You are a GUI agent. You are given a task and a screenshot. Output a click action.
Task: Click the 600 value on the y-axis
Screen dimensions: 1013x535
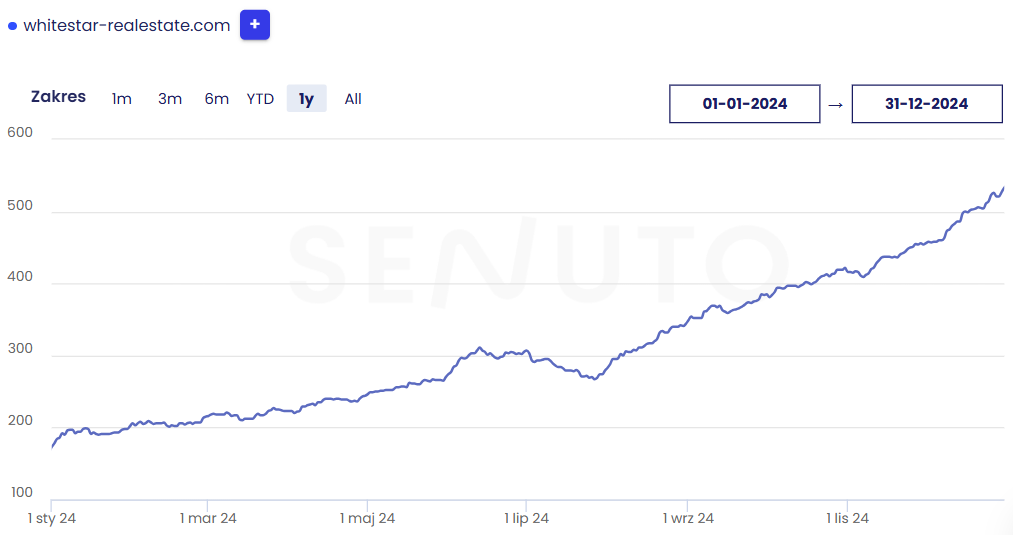(20, 133)
